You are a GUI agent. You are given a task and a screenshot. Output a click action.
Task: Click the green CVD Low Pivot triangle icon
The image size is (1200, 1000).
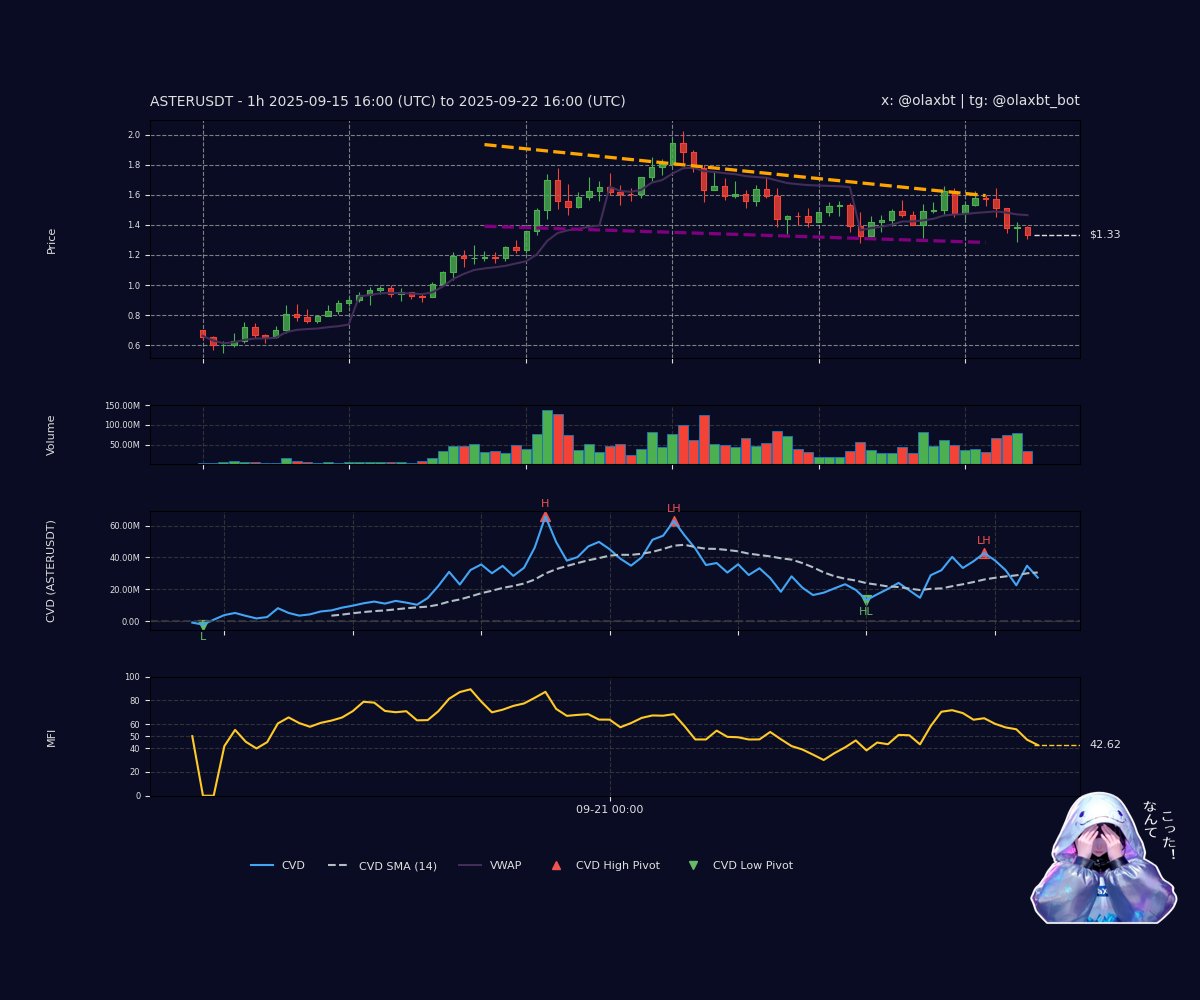[x=691, y=864]
